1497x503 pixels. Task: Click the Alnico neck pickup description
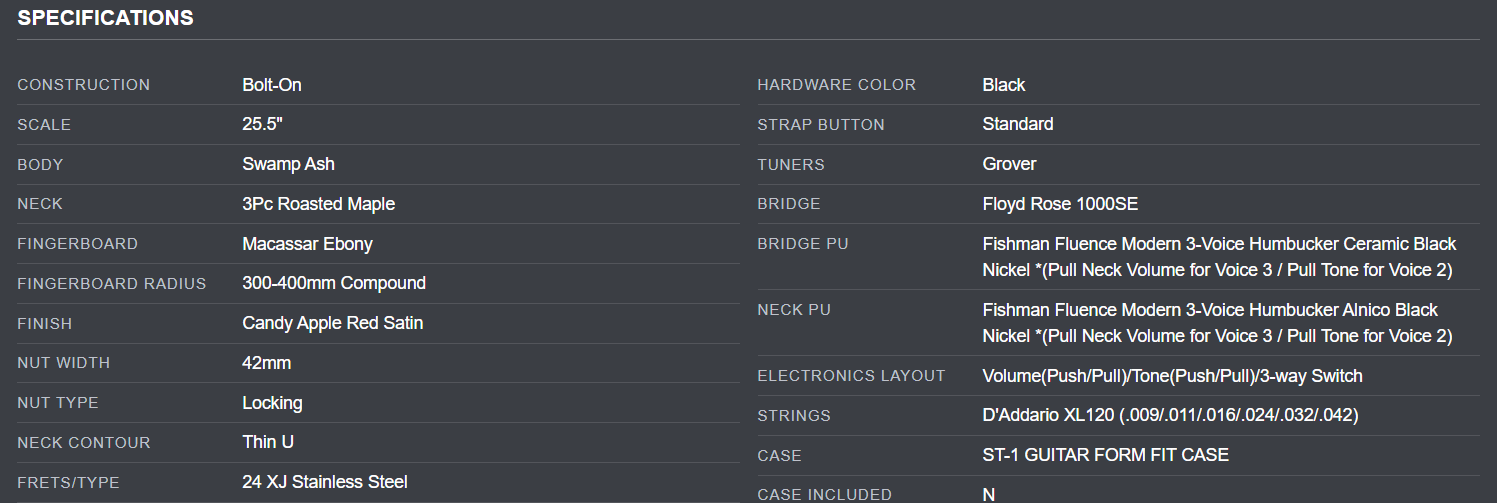point(1216,323)
